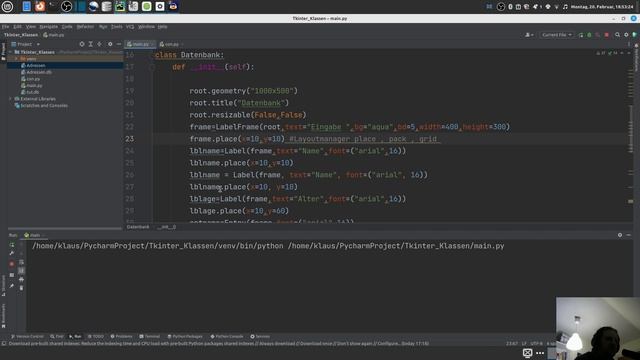This screenshot has width=640, height=360.
Task: Expand all in Project panel
Action: (91, 44)
